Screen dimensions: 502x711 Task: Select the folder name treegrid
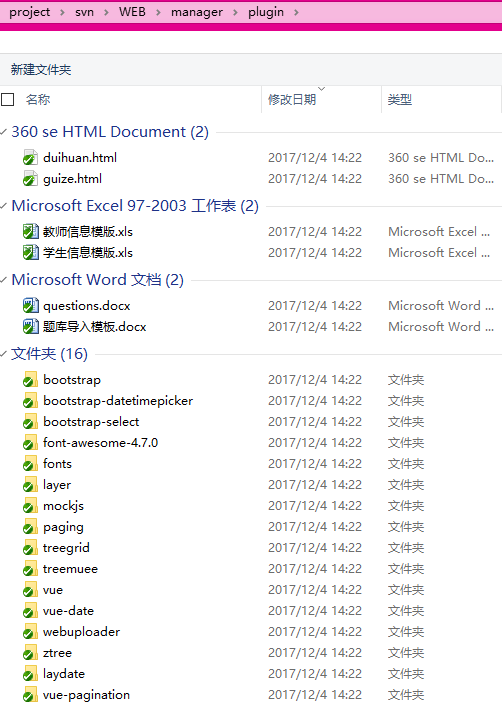66,548
